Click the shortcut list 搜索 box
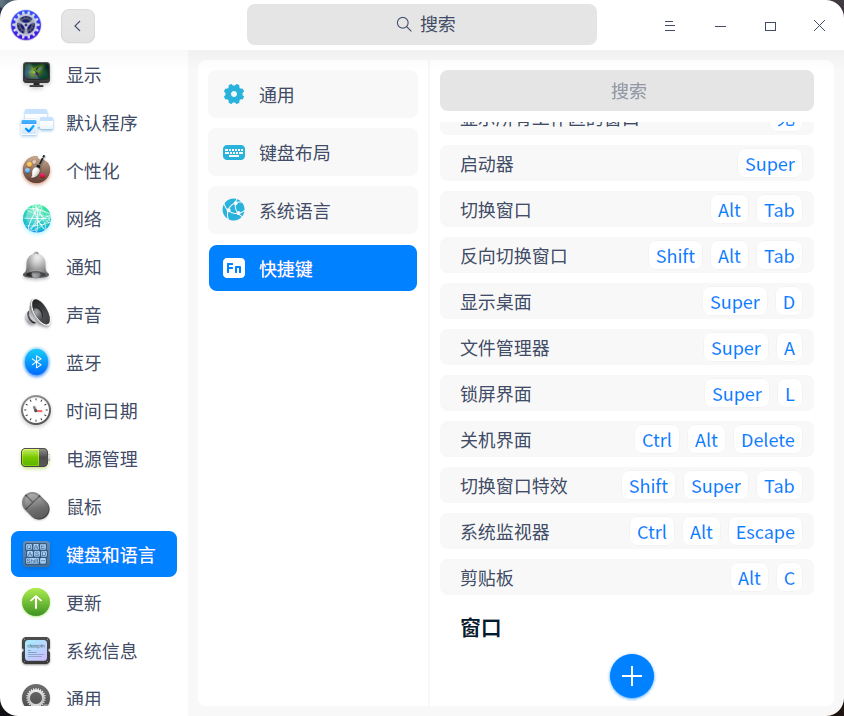This screenshot has height=716, width=844. pos(629,90)
